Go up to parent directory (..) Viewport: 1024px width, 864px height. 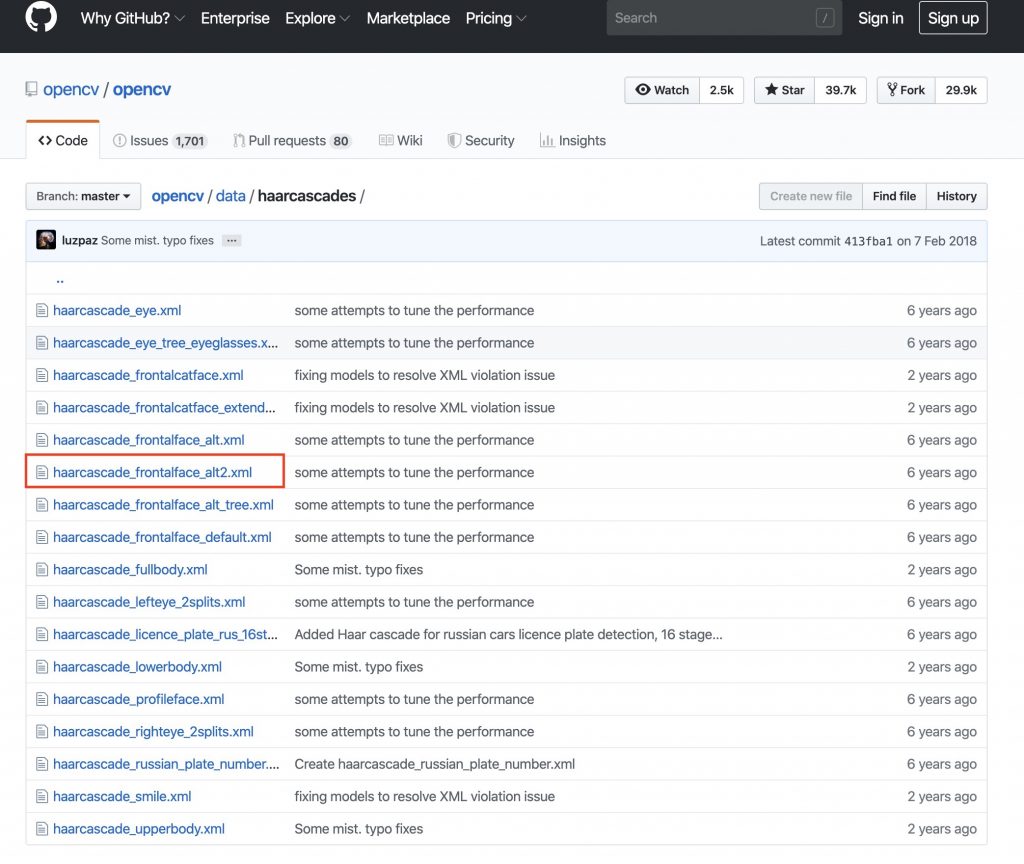click(x=59, y=279)
